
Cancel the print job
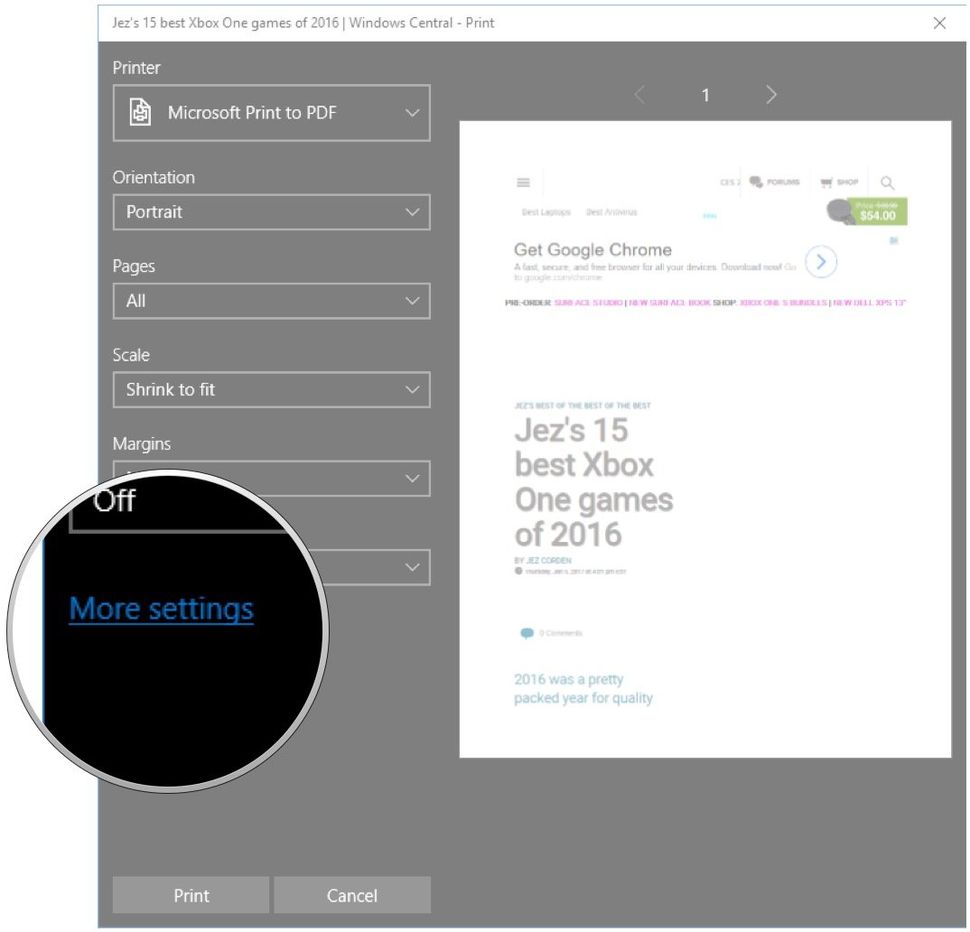tap(352, 895)
